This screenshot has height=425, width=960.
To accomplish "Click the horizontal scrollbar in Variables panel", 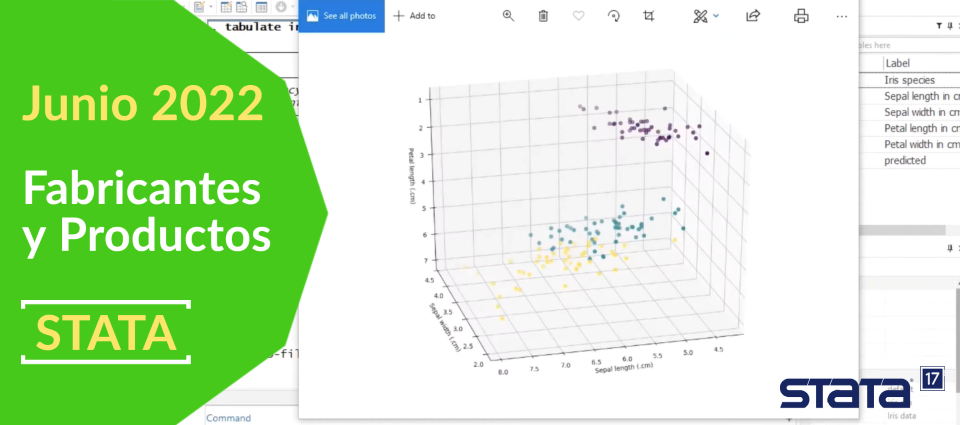I will pyautogui.click(x=902, y=230).
